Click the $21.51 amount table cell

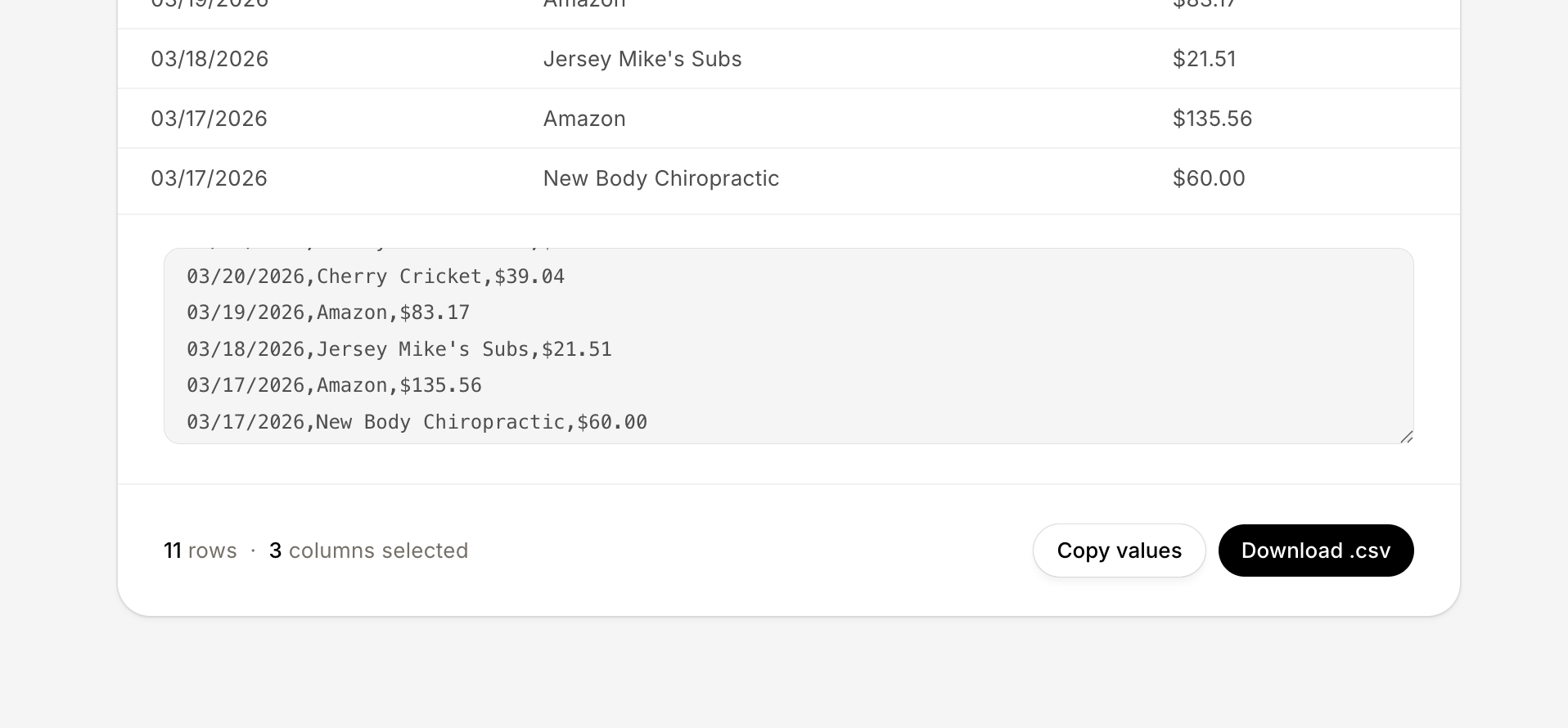pyautogui.click(x=1204, y=59)
